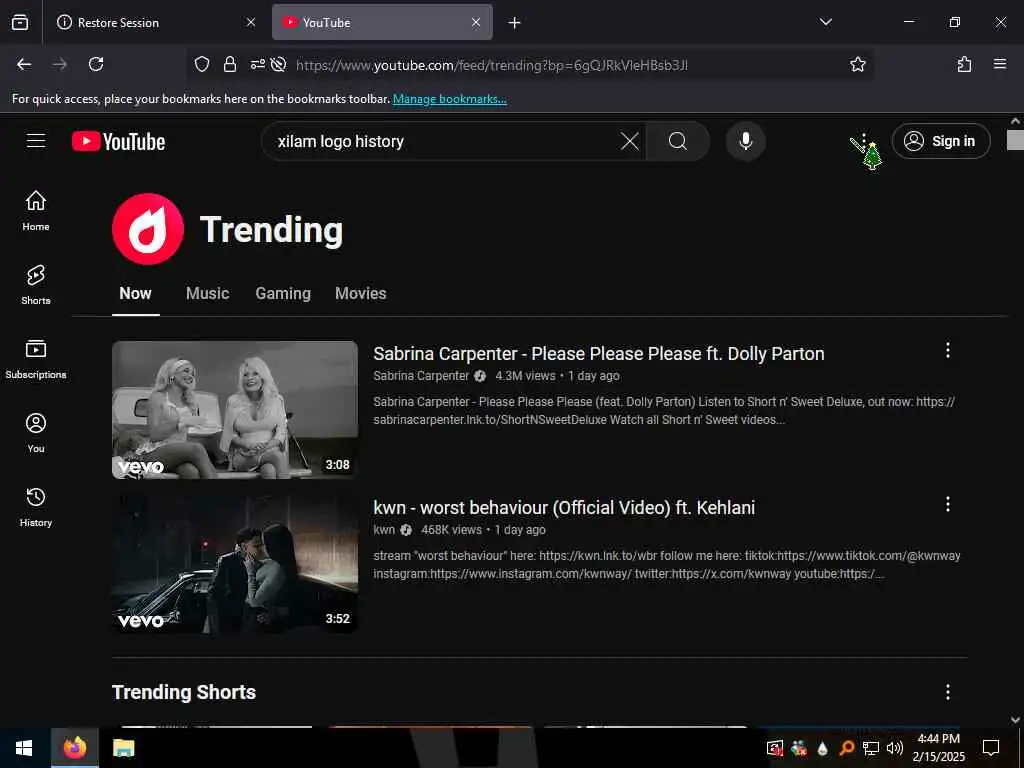Switch to the Movies trending tab
1024x768 pixels.
[360, 293]
